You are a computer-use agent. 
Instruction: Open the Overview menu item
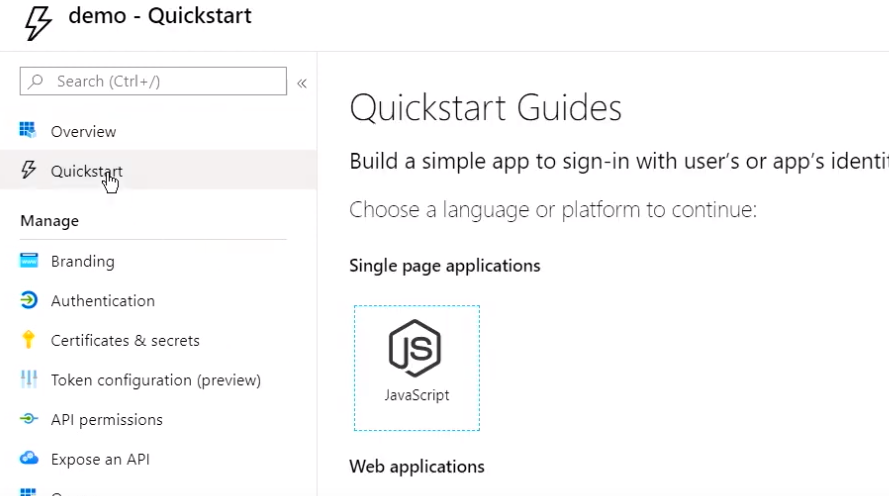coord(83,132)
